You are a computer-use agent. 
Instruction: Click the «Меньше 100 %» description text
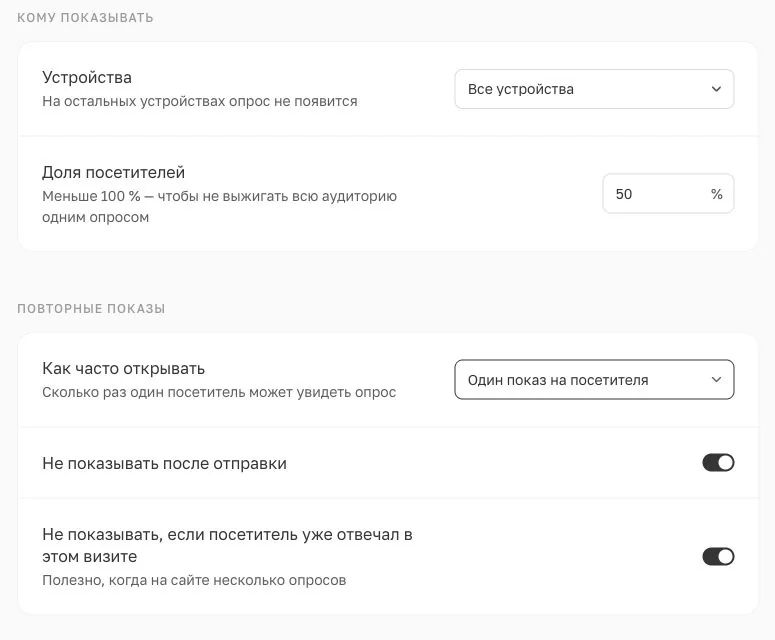point(219,207)
